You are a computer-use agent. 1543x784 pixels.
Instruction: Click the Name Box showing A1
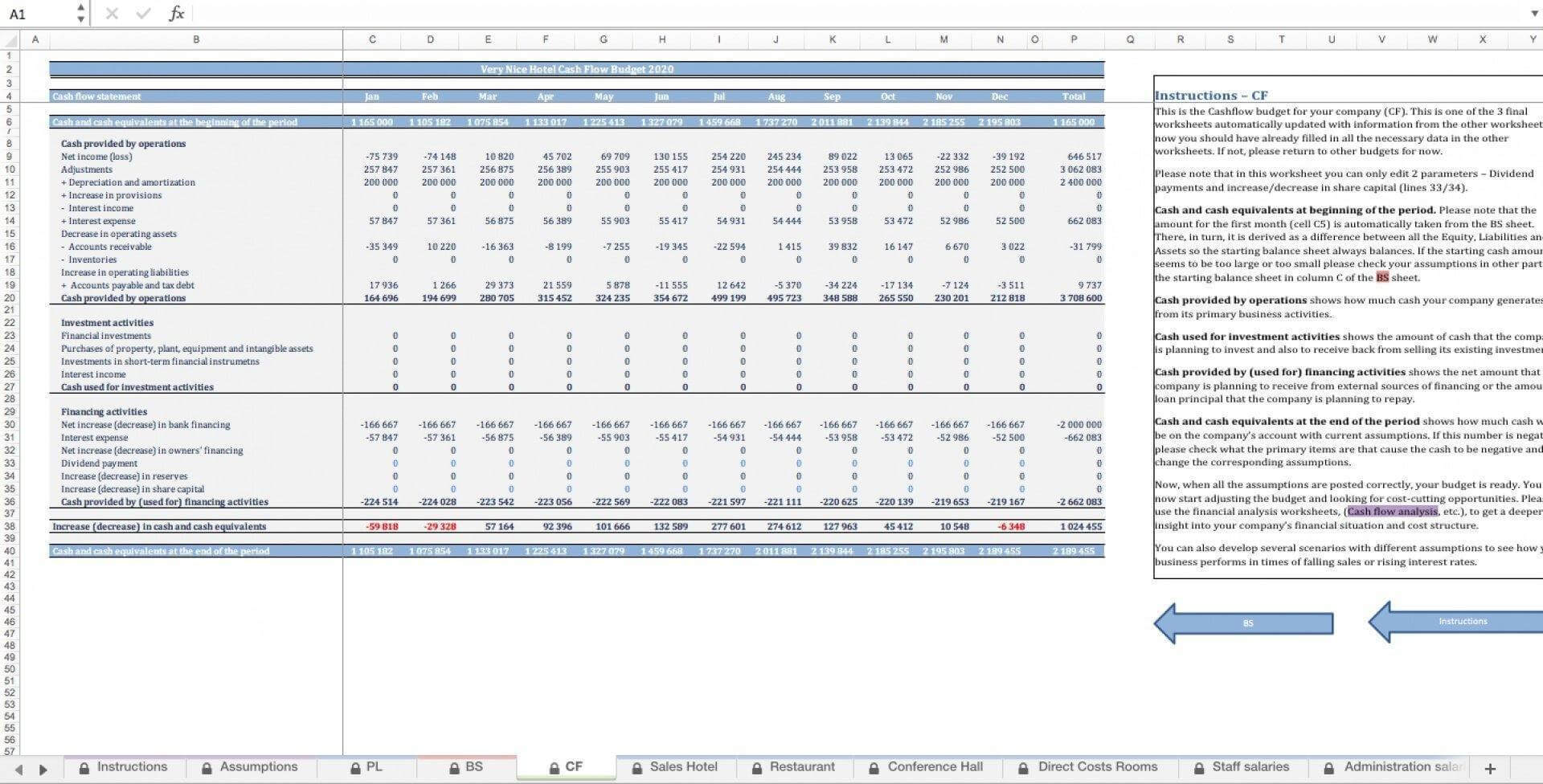(39, 14)
